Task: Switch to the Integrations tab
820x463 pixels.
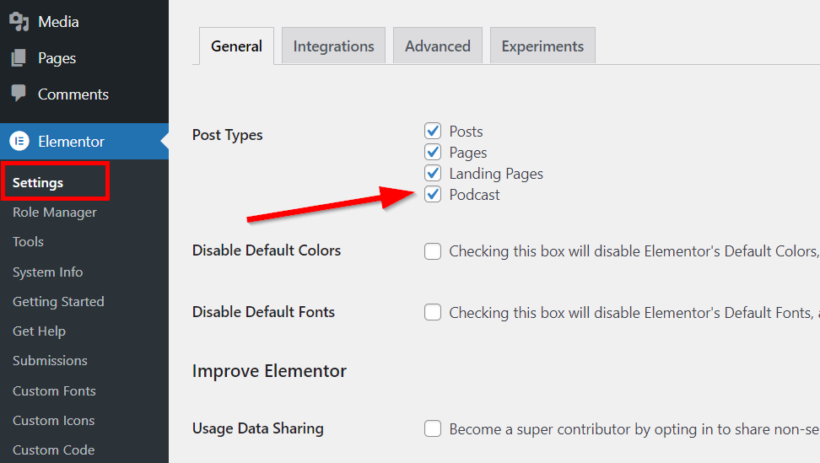Action: pos(334,46)
